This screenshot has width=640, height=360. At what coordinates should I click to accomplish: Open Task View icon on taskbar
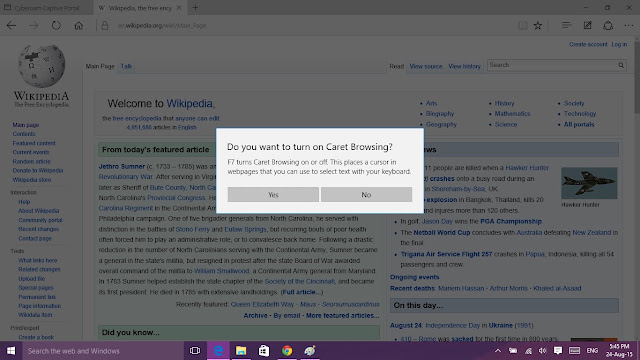tap(195, 351)
